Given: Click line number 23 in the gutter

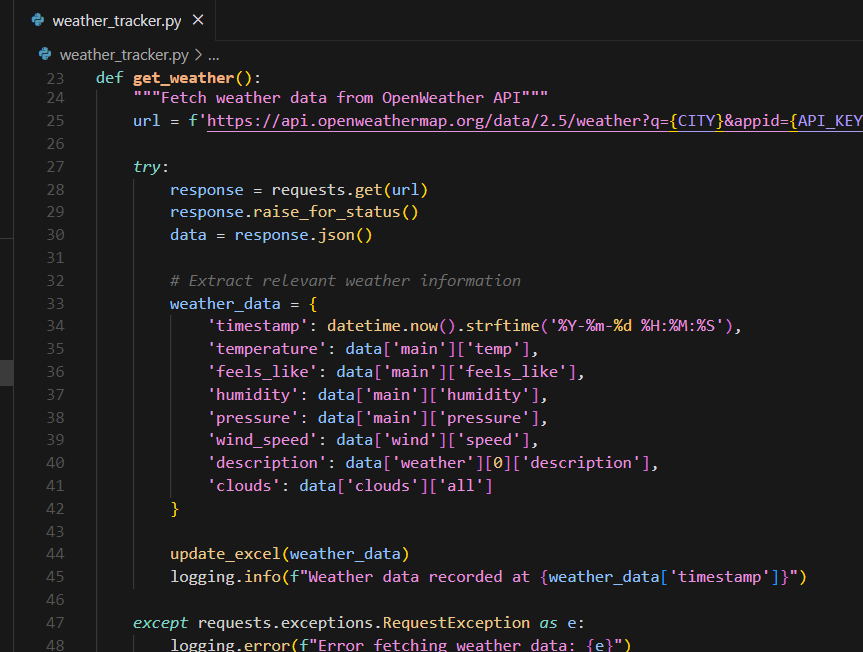Looking at the screenshot, I should [x=54, y=77].
